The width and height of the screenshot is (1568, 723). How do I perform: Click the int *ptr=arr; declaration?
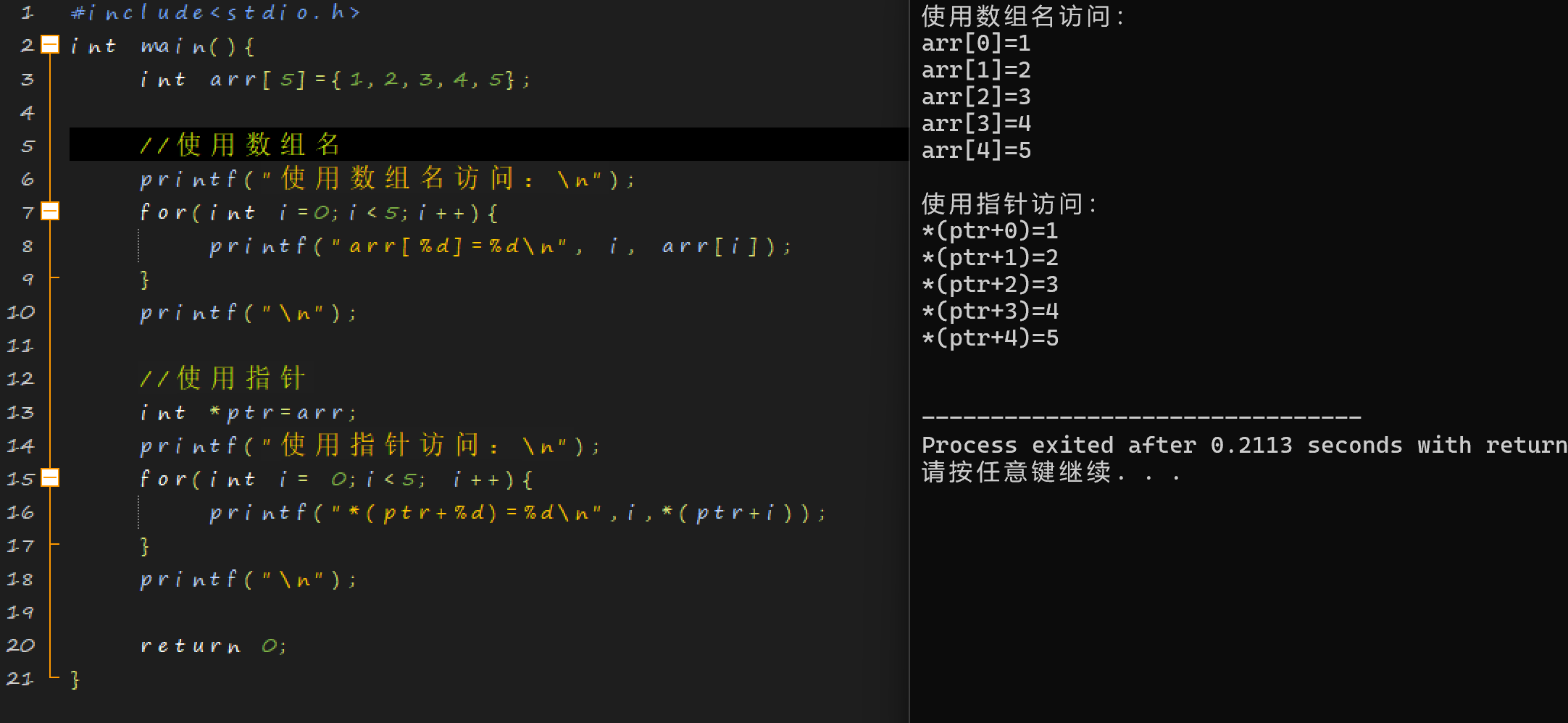point(249,412)
